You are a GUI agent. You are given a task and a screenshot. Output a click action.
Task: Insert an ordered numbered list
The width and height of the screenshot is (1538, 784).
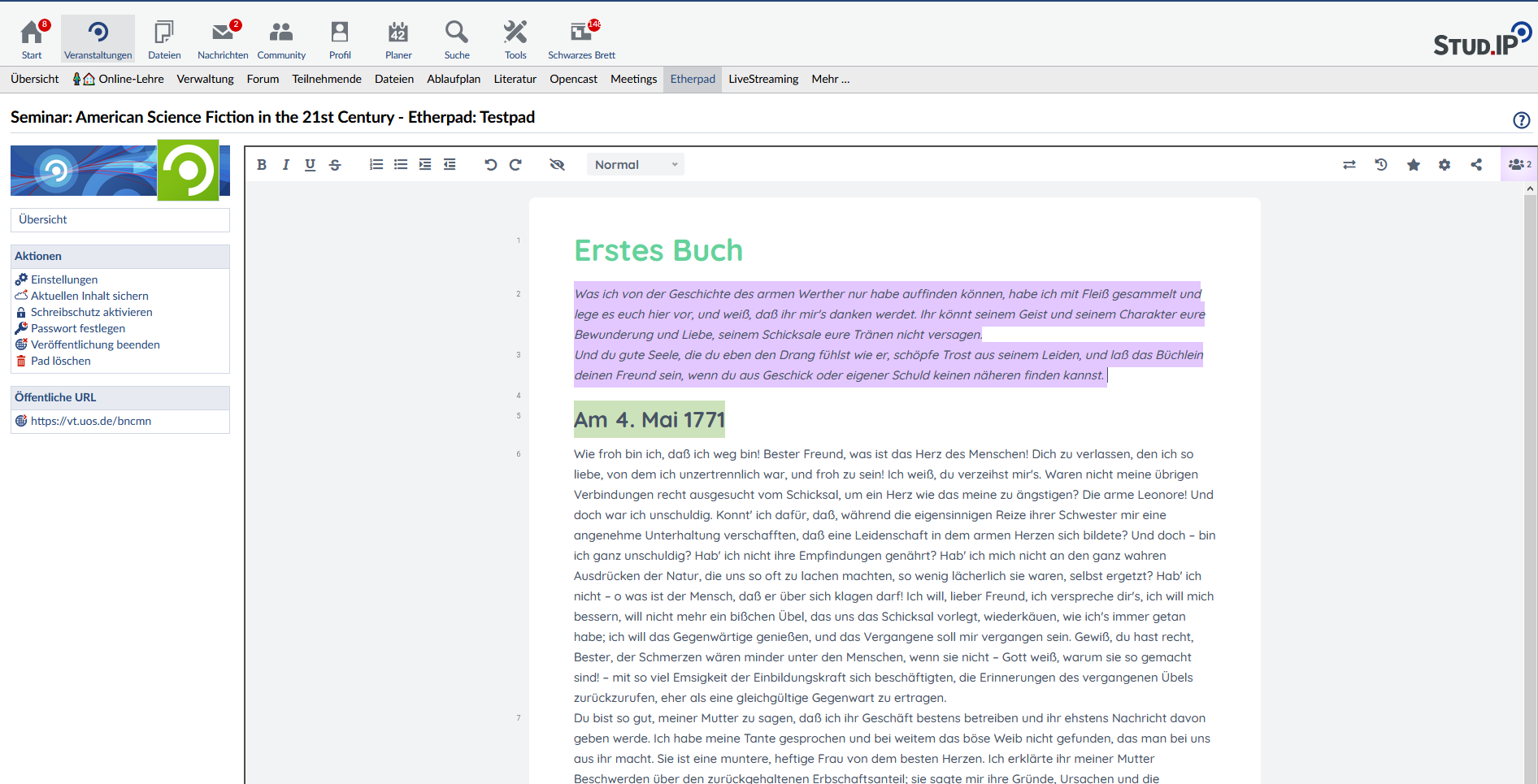click(376, 165)
